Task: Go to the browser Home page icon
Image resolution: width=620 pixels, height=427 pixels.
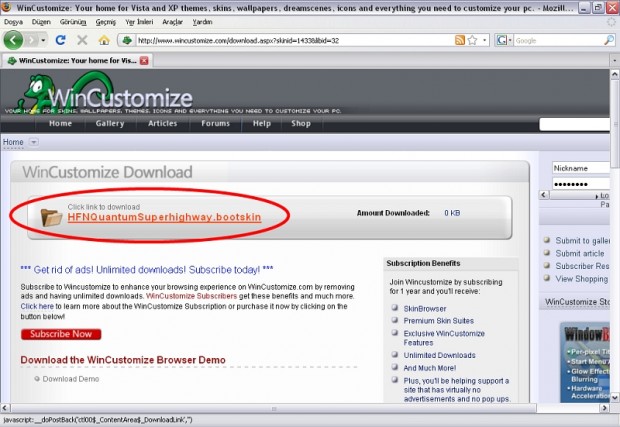Action: (x=104, y=40)
